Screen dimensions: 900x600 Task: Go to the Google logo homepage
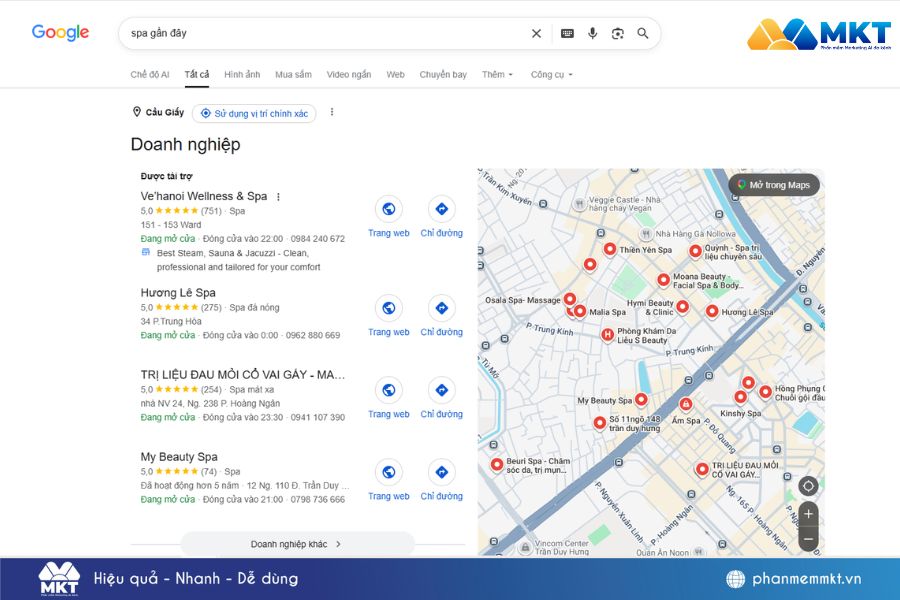point(60,33)
